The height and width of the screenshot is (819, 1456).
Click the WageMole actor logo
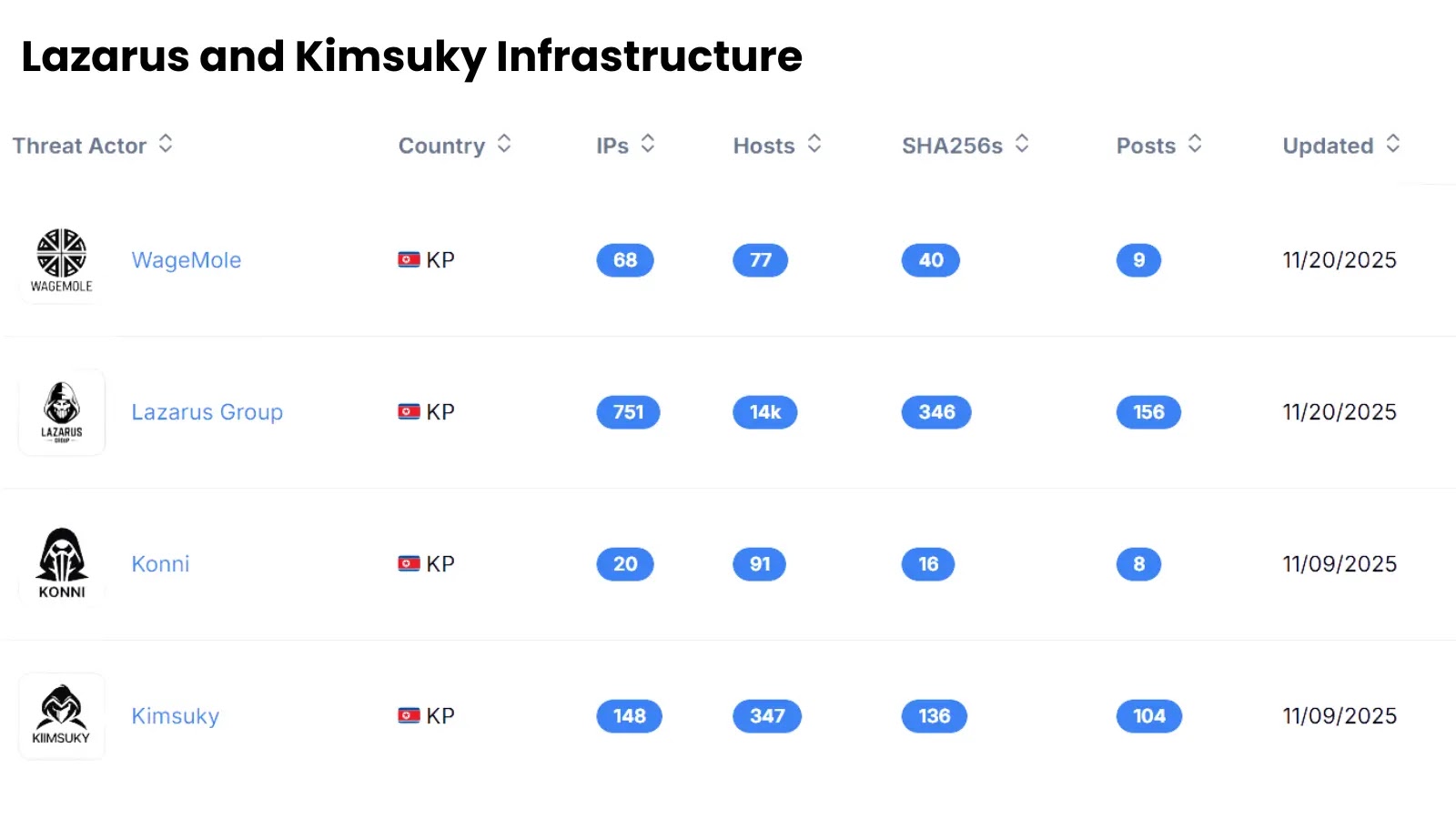click(x=61, y=262)
